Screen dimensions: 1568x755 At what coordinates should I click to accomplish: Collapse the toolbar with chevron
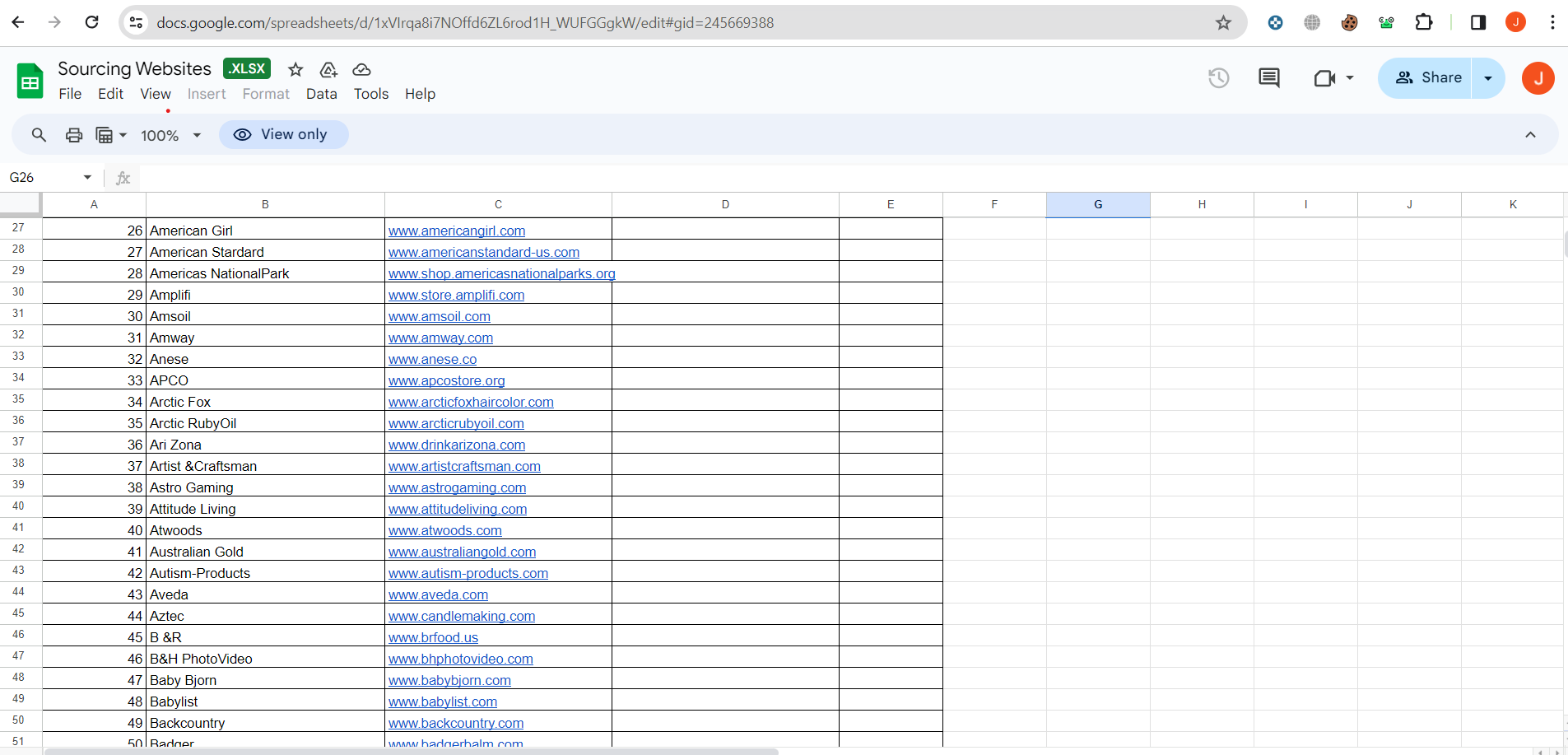coord(1530,135)
